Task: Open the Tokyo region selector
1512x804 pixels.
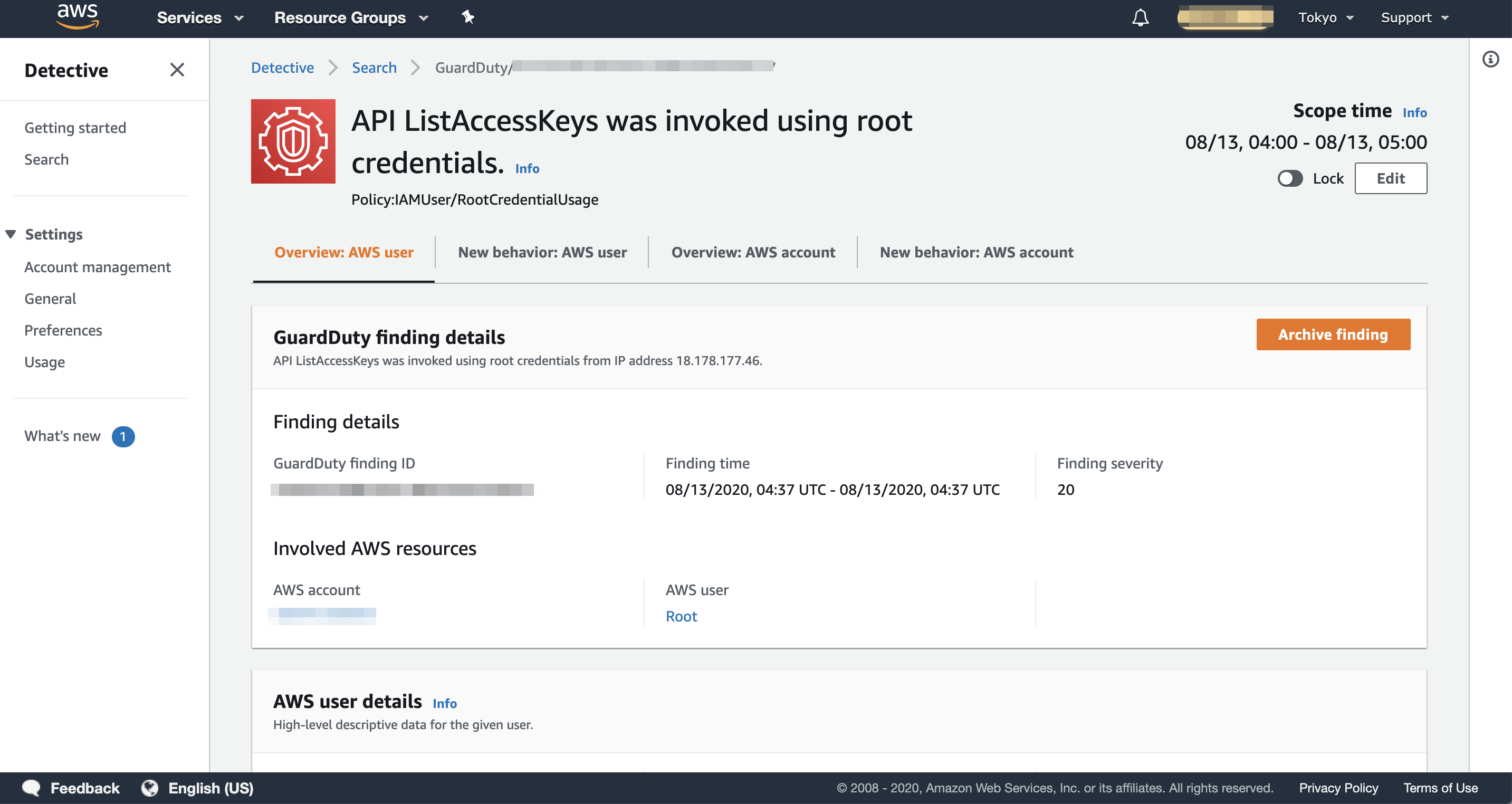Action: [x=1325, y=17]
